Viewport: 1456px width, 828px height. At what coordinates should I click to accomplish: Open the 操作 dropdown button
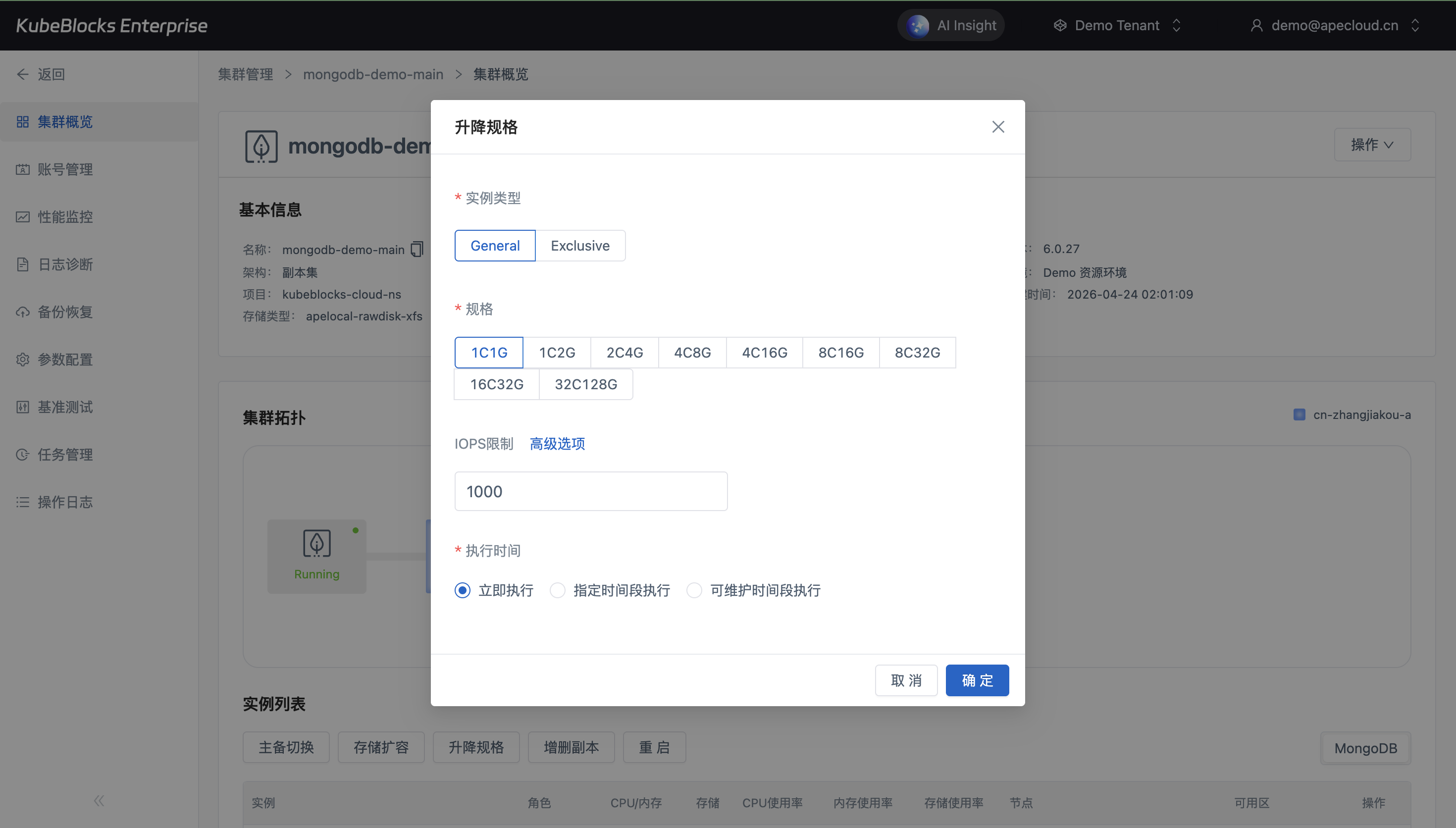[x=1372, y=145]
